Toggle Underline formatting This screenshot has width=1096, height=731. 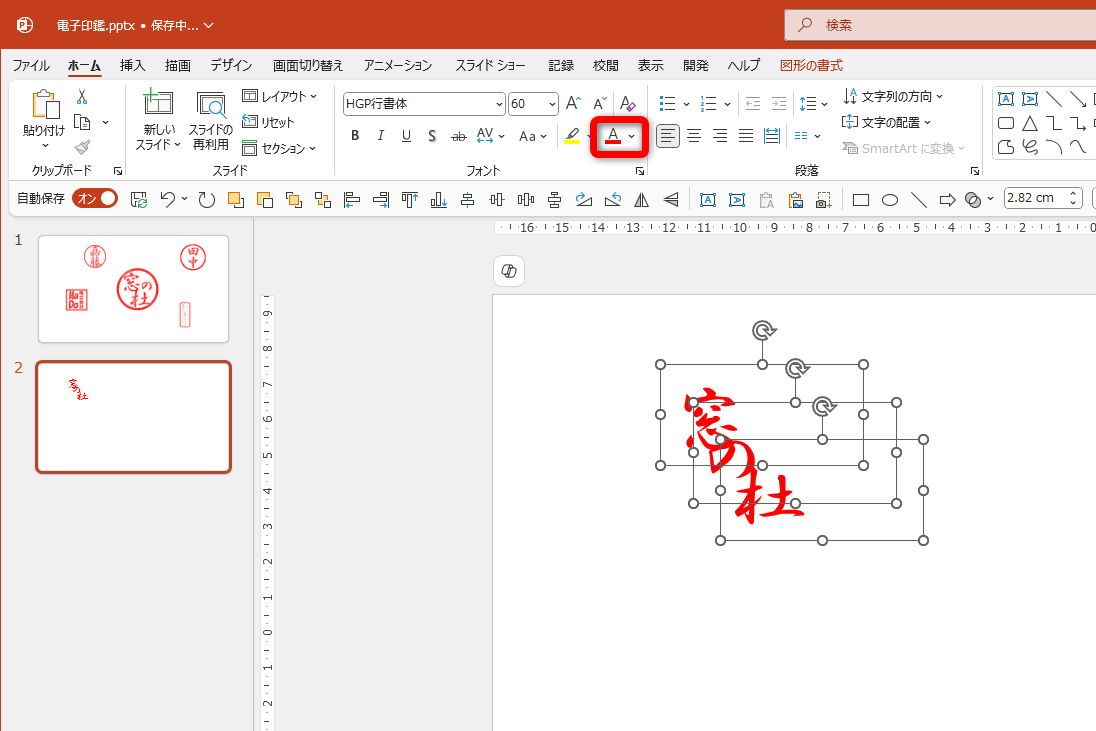coord(406,136)
